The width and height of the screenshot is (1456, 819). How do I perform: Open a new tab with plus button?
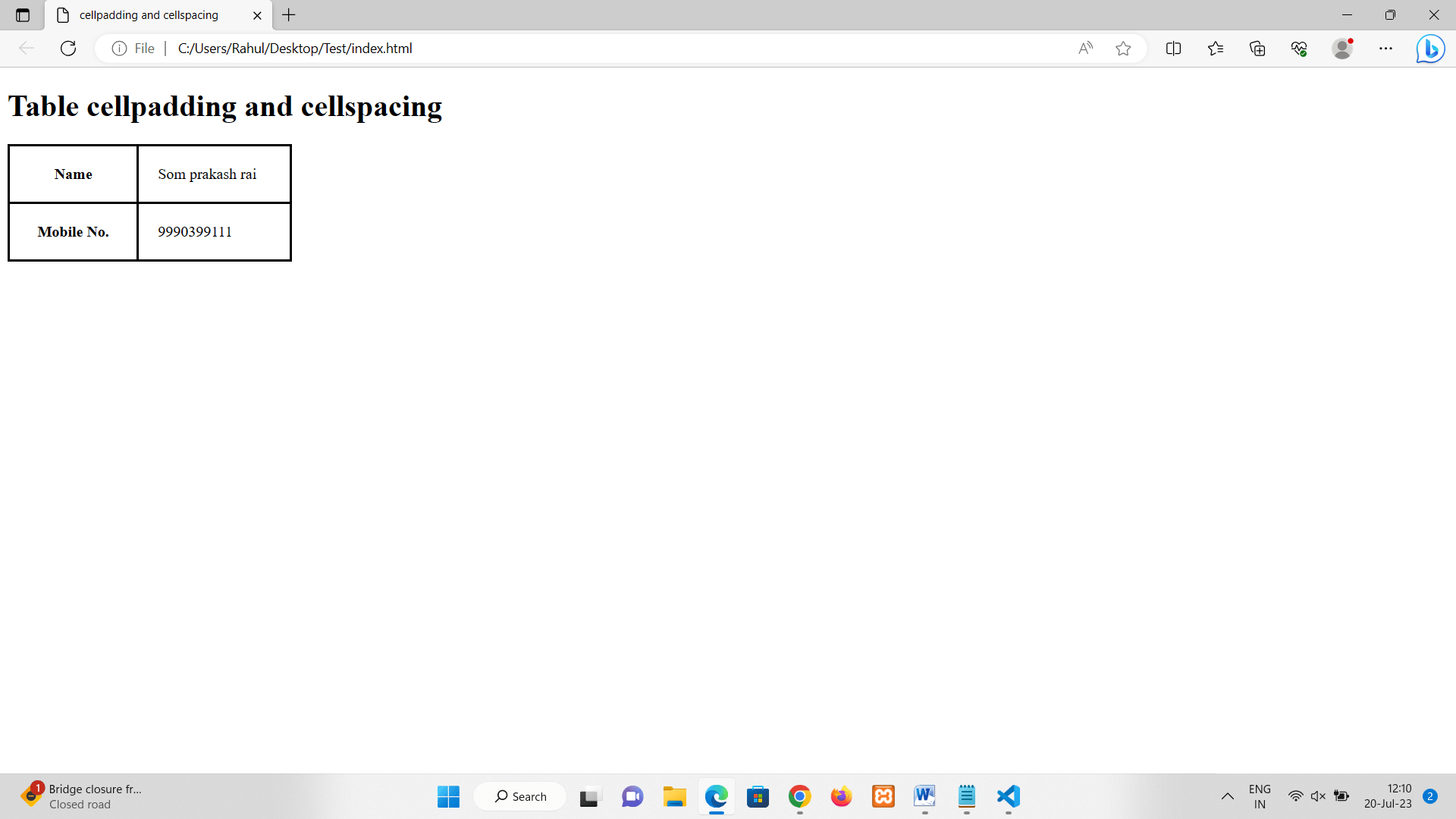pyautogui.click(x=289, y=15)
